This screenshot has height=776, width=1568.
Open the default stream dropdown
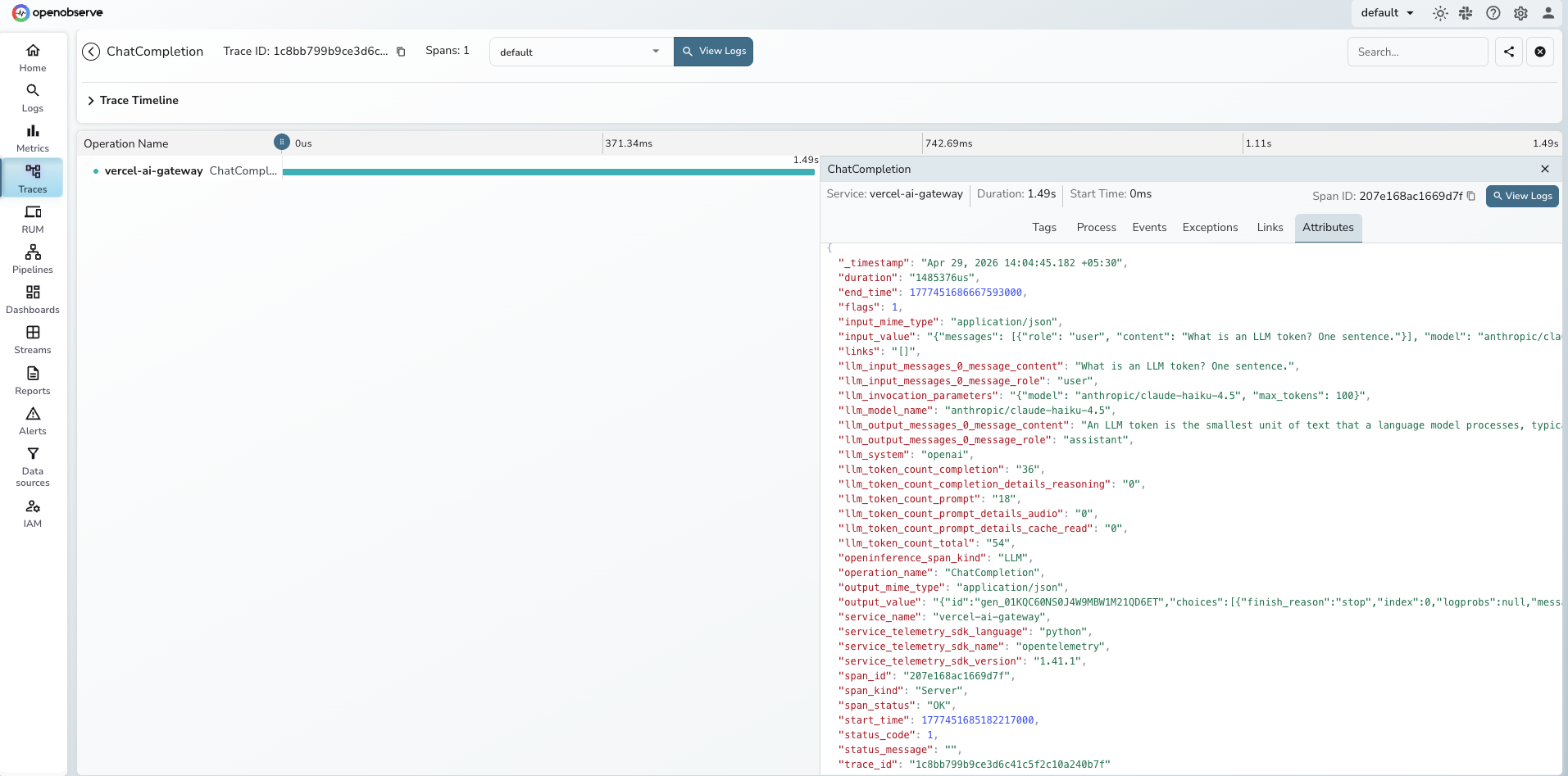click(581, 52)
